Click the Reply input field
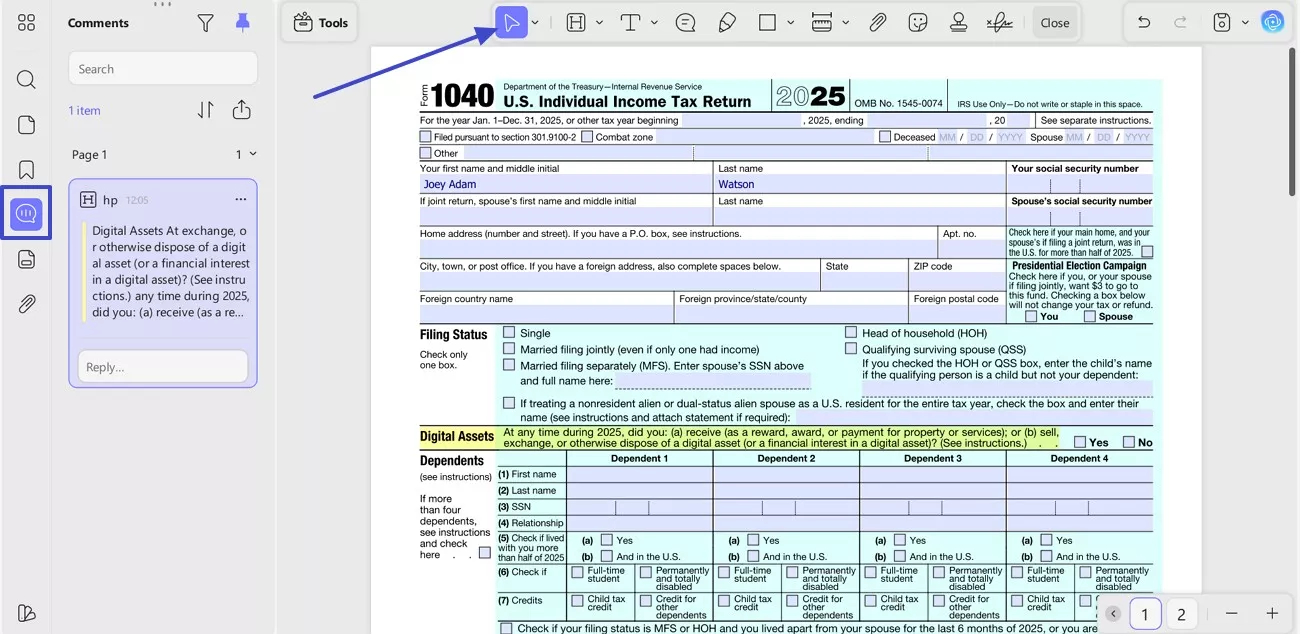Screen dimensions: 1300x634 162,367
